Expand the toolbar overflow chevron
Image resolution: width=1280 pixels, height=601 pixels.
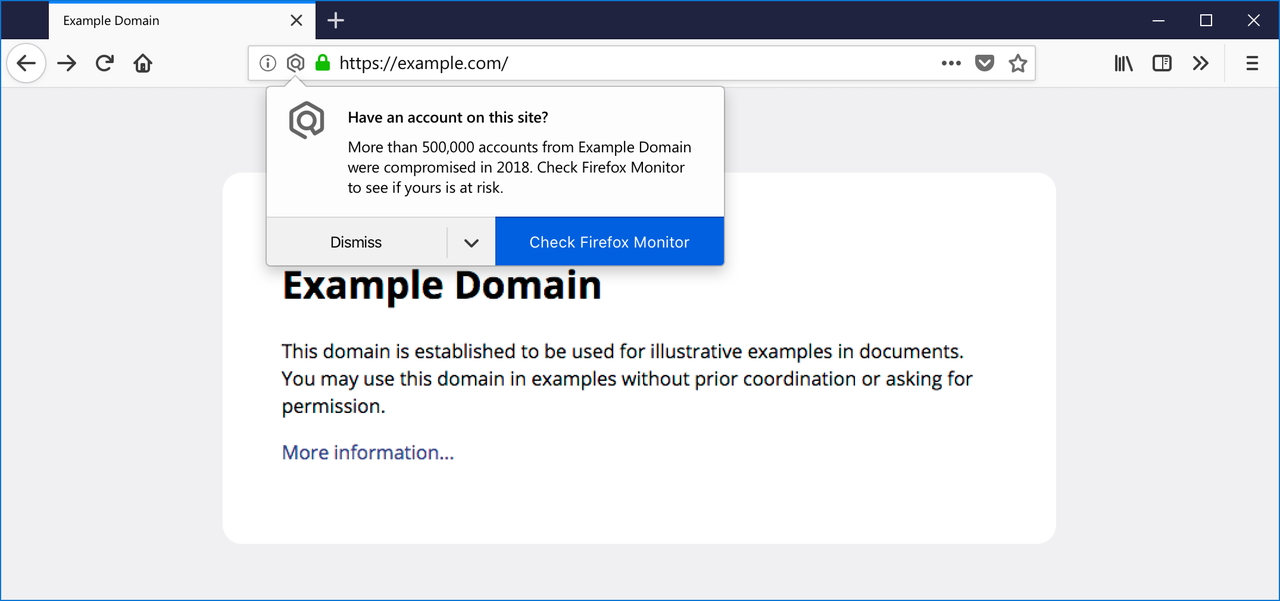click(x=1201, y=63)
